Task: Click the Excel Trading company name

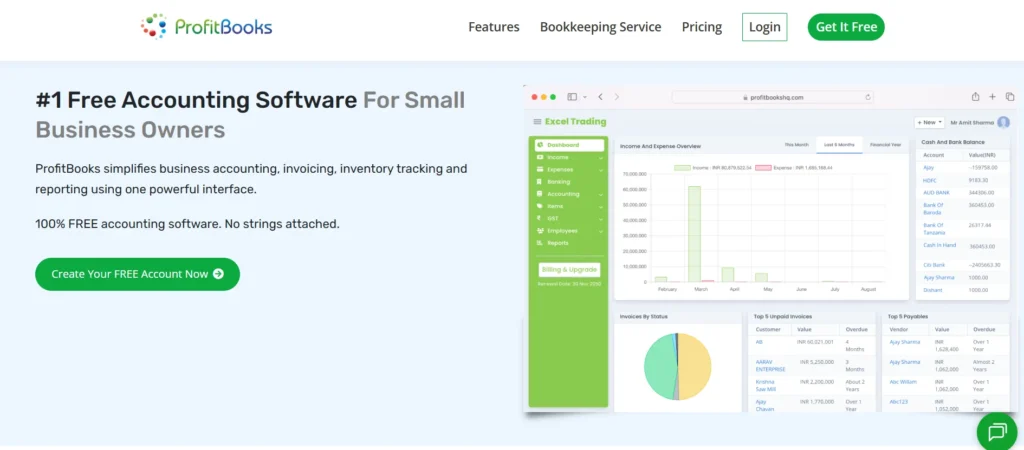Action: point(575,121)
